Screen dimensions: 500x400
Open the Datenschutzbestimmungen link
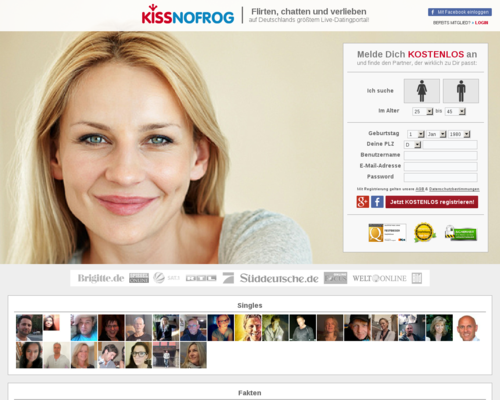[454, 189]
